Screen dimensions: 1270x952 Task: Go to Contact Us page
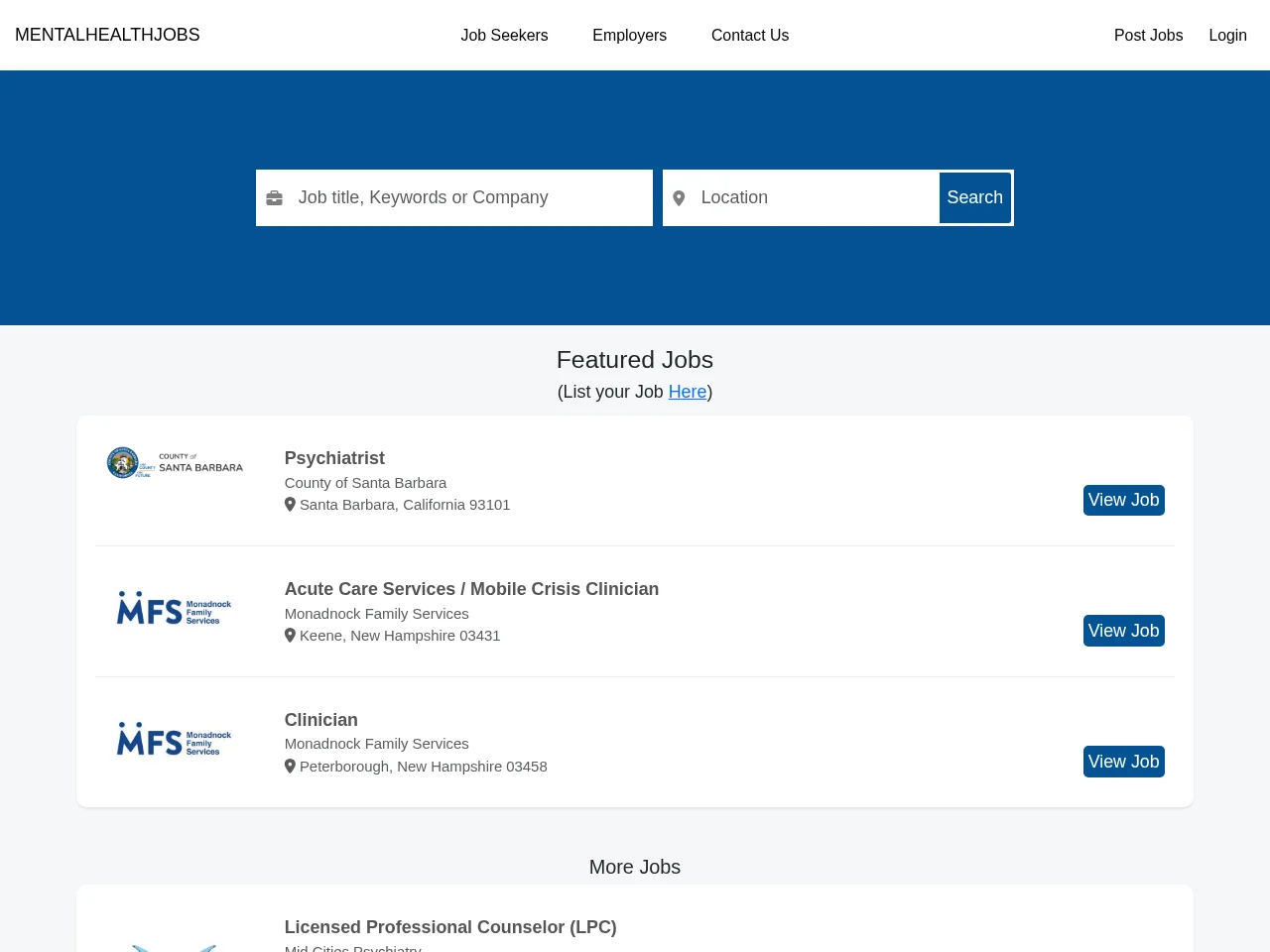tap(750, 36)
